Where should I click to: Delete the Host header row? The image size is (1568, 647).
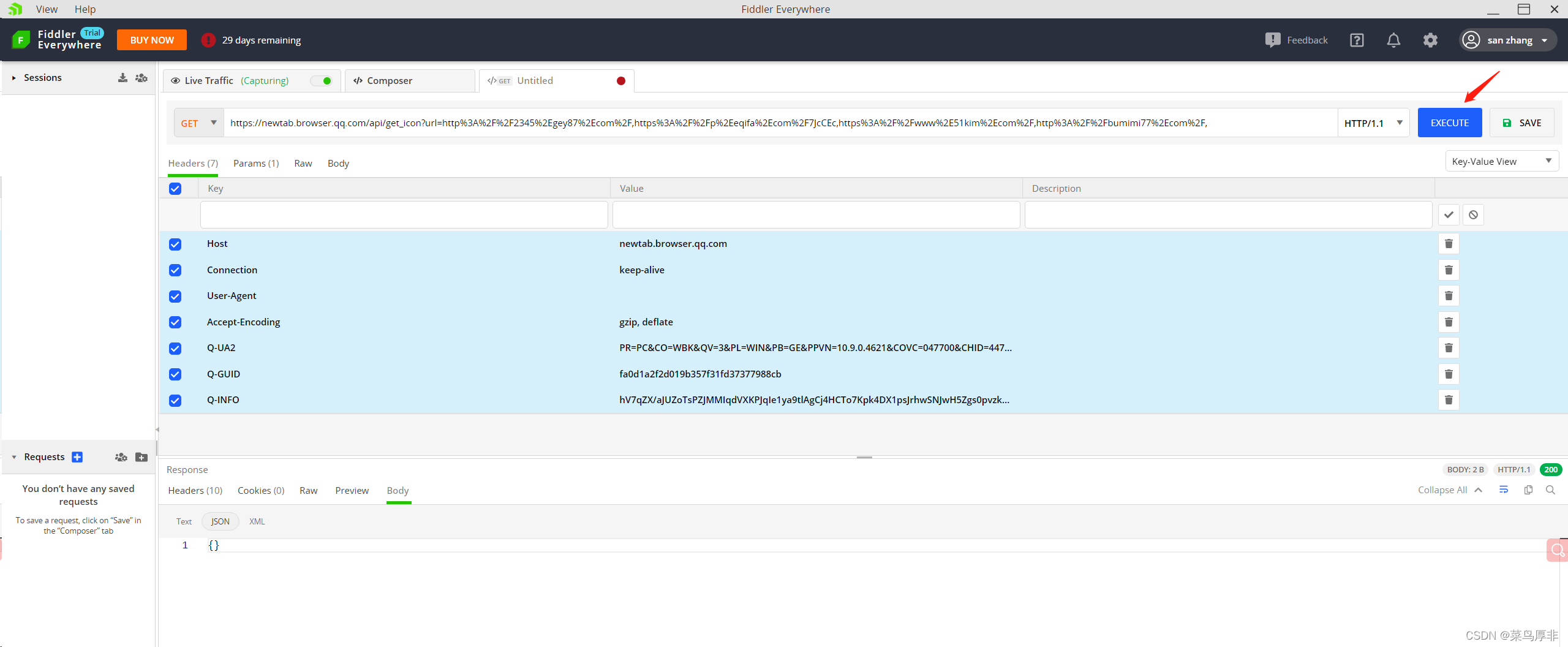[1449, 244]
